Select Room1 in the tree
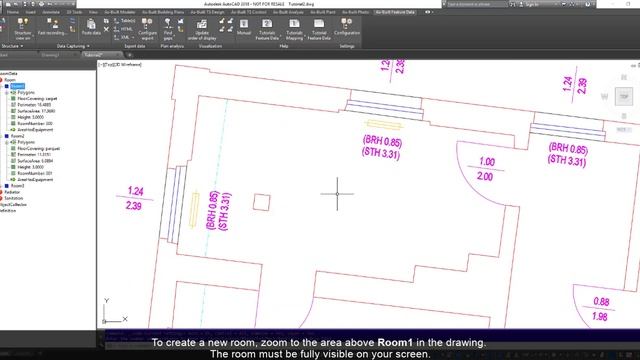The width and height of the screenshot is (640, 360). tap(17, 86)
